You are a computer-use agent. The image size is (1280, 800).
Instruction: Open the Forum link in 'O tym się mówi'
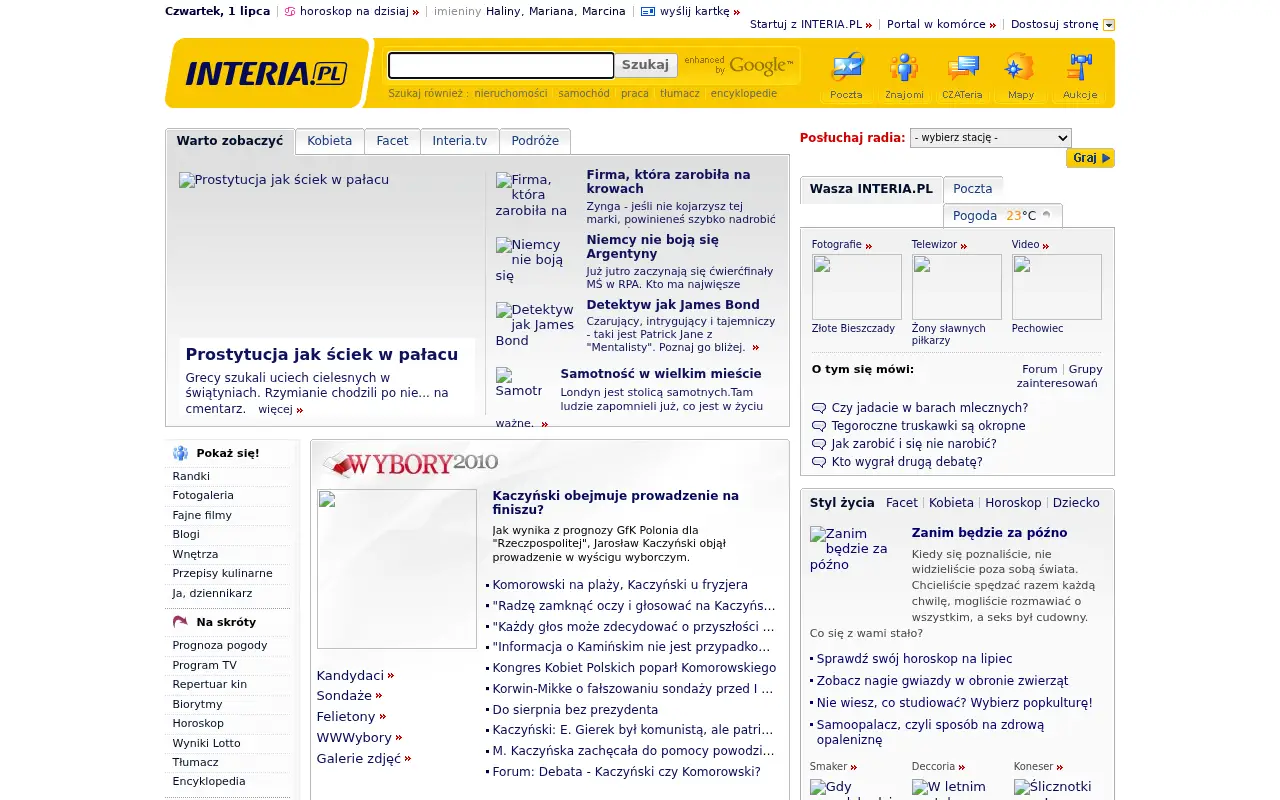1040,369
